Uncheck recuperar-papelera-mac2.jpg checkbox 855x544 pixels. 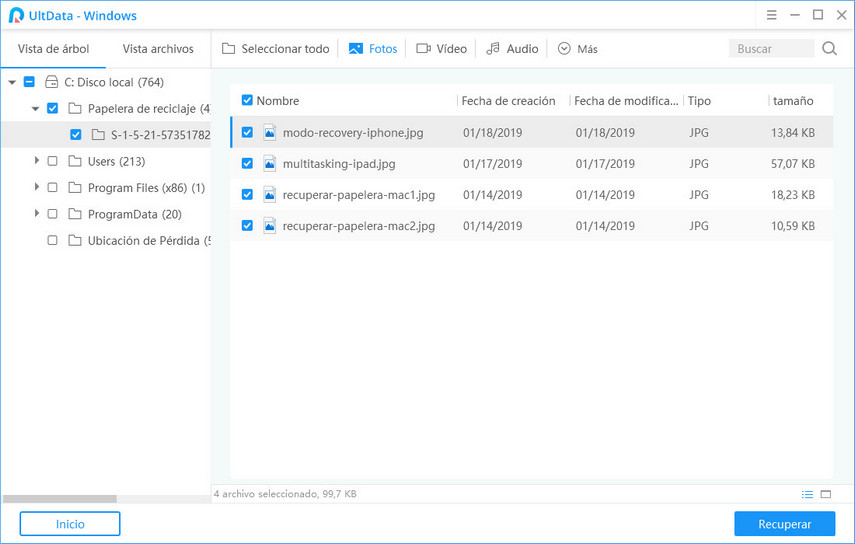[247, 226]
